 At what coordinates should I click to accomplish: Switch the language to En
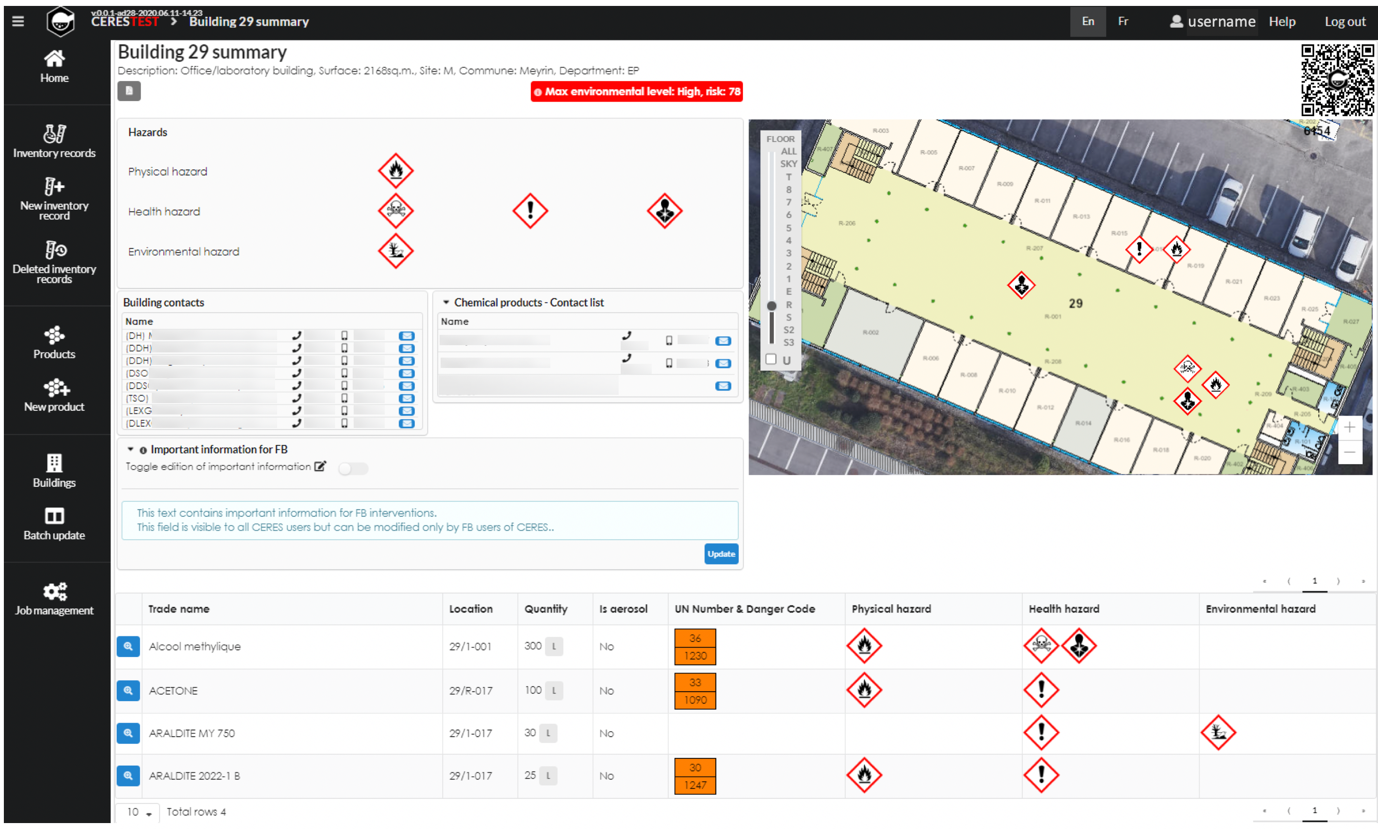[1088, 21]
